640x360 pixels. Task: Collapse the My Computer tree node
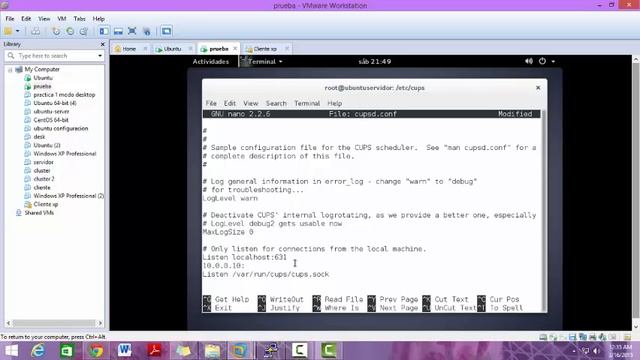tap(10, 70)
